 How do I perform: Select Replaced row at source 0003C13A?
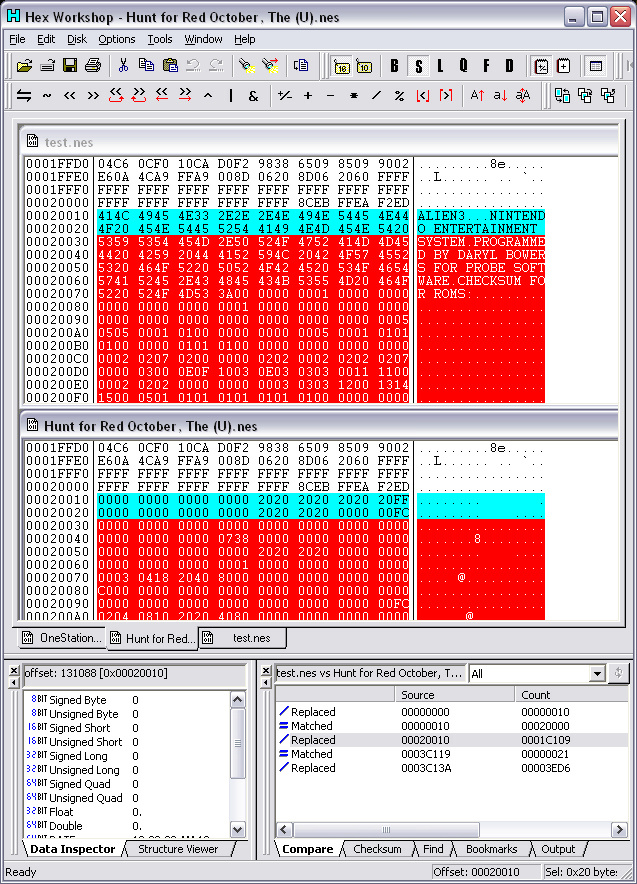[452, 768]
